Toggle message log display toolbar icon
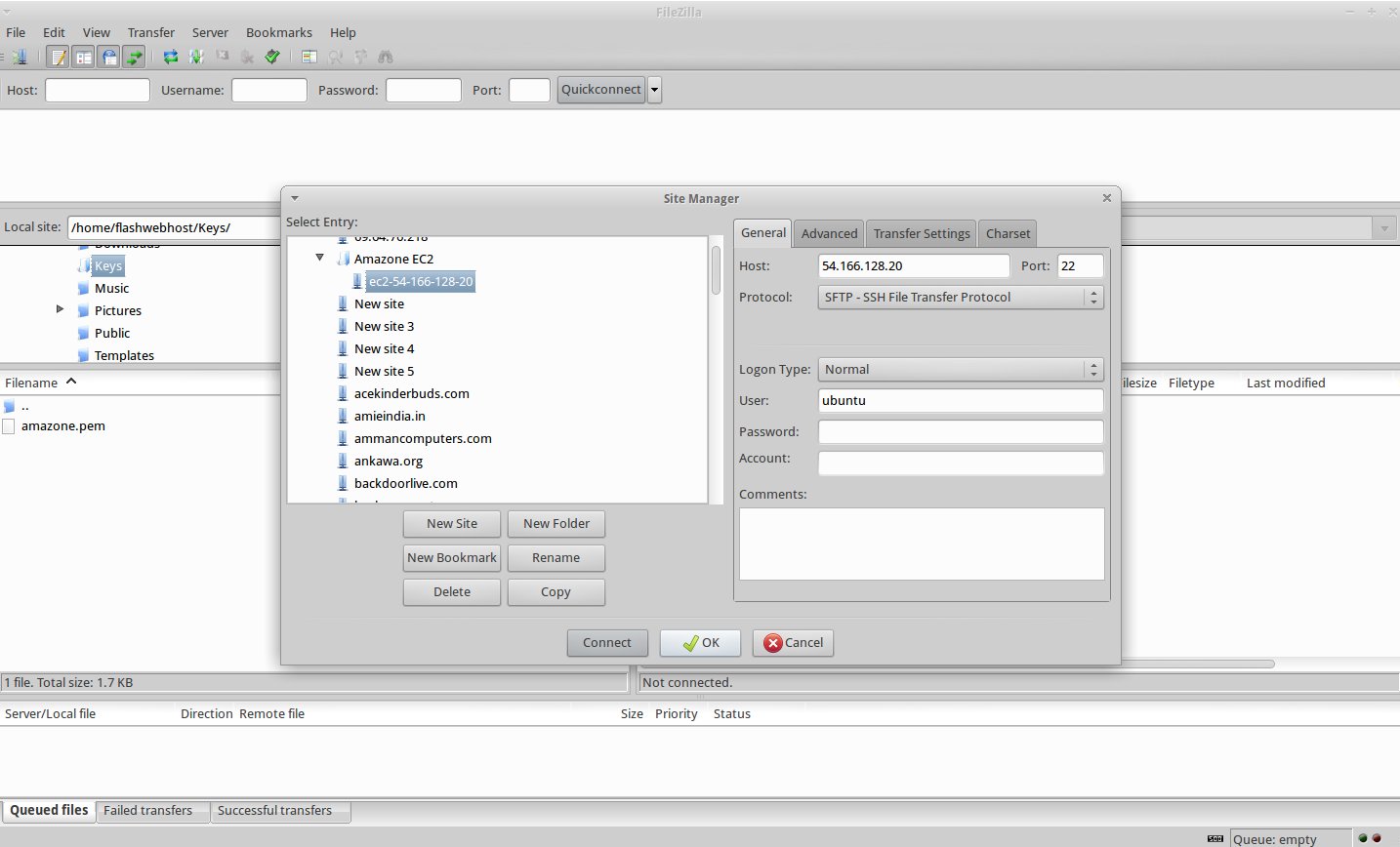Viewport: 1400px width, 847px height. click(59, 57)
